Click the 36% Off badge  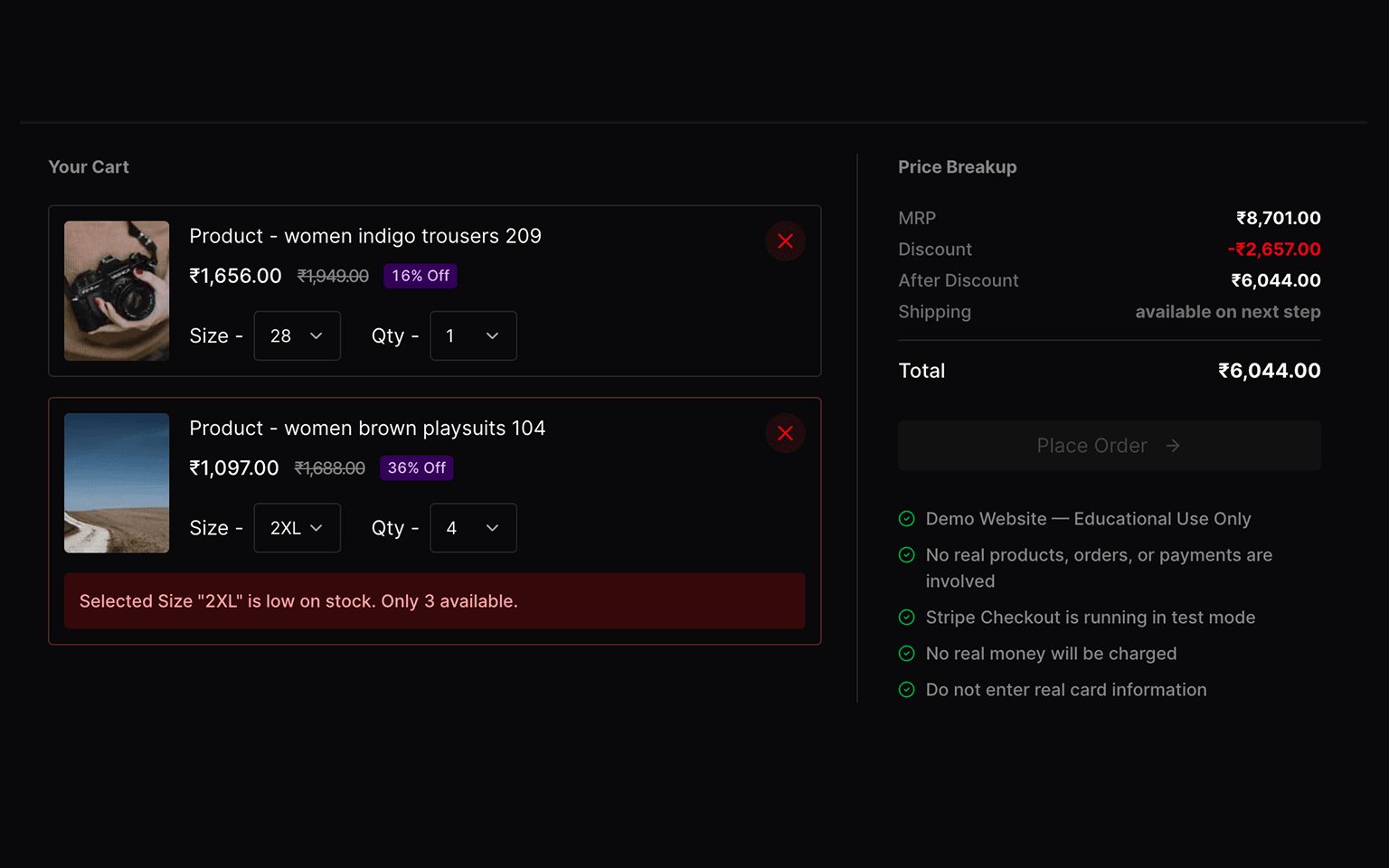[417, 468]
